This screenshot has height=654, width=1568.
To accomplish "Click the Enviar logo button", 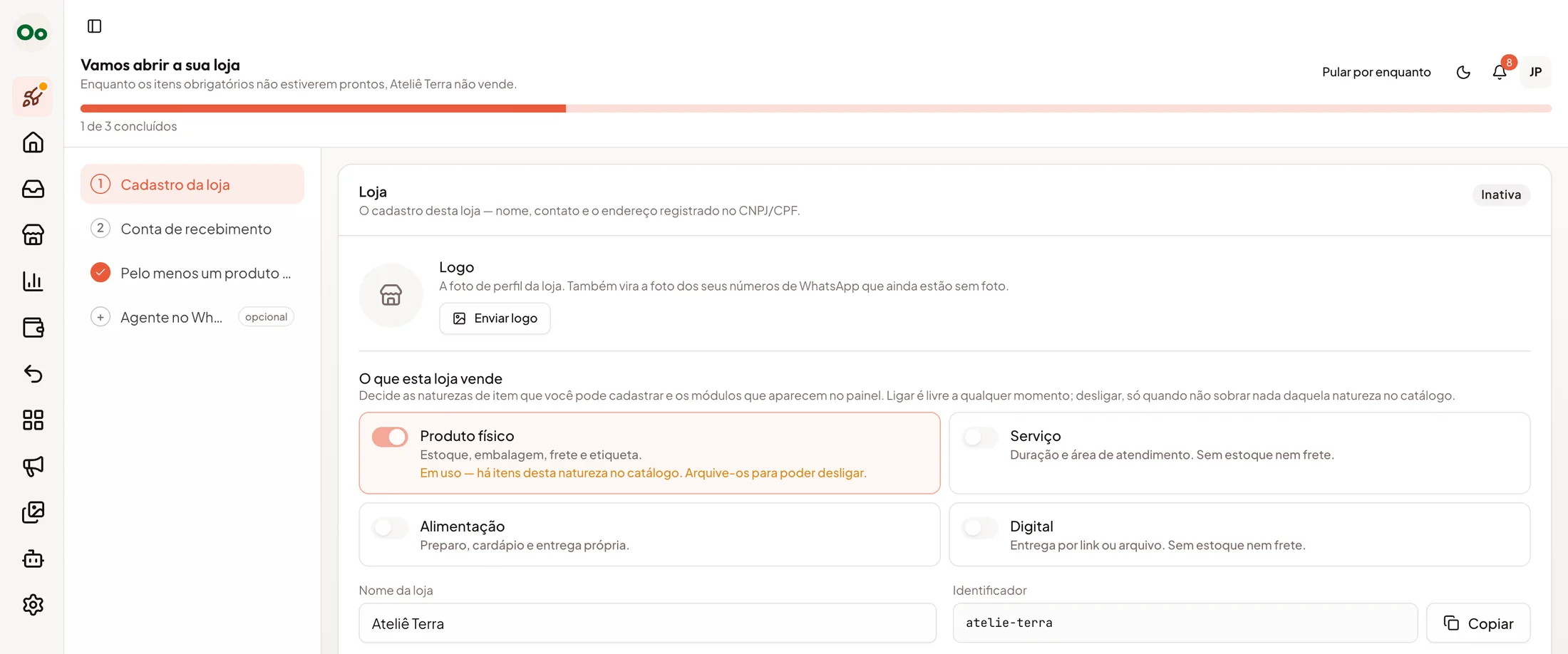I will [x=495, y=318].
